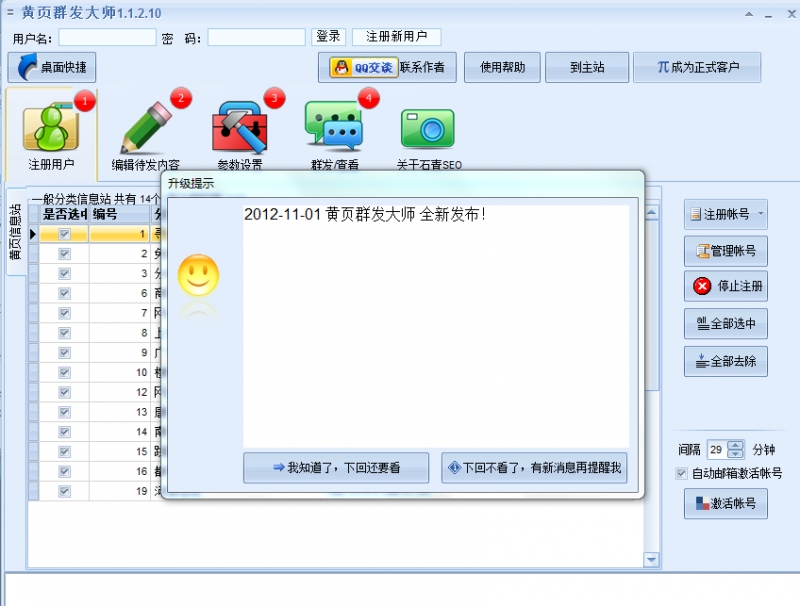Click 我知道了，下回还要看 button
The width and height of the screenshot is (800, 606).
pos(336,468)
